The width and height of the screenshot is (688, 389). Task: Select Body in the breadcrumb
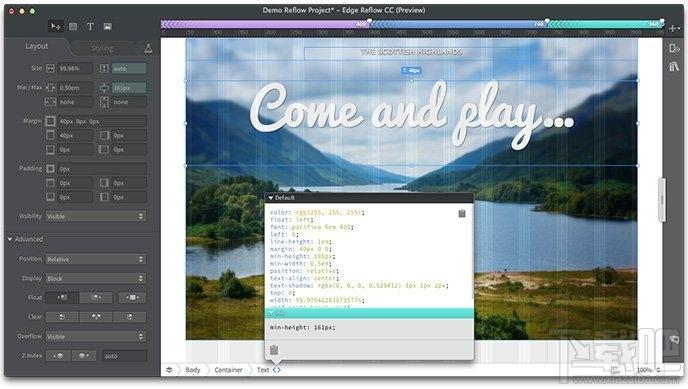pos(193,370)
